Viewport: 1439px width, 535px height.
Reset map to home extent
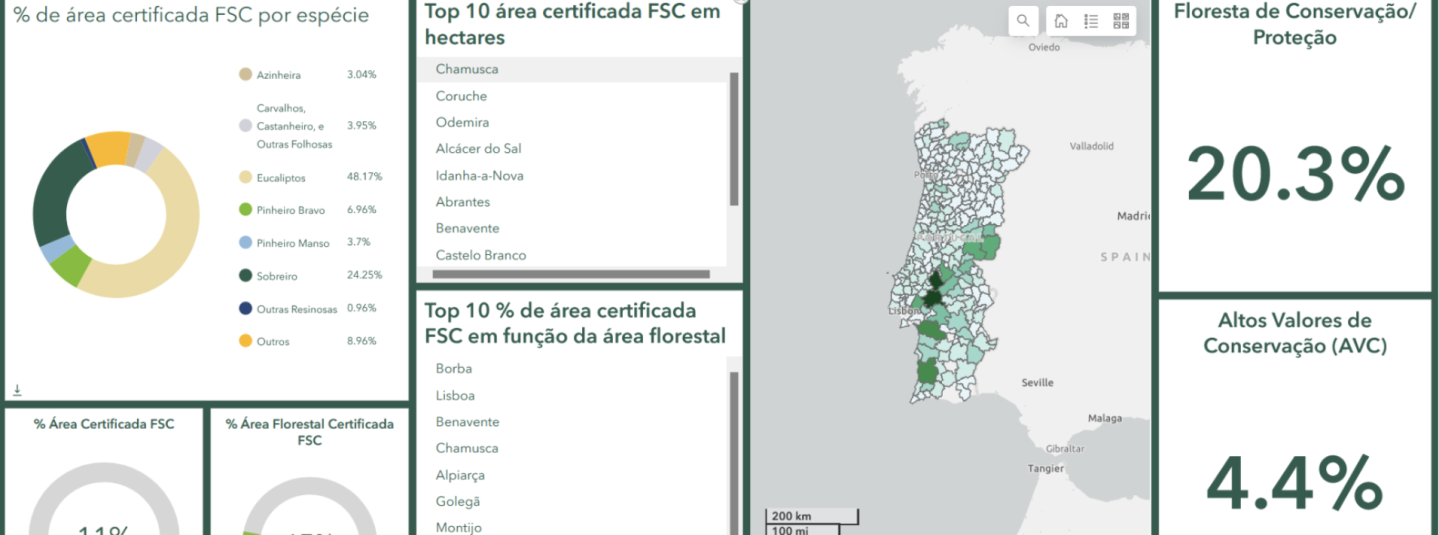pos(1061,21)
